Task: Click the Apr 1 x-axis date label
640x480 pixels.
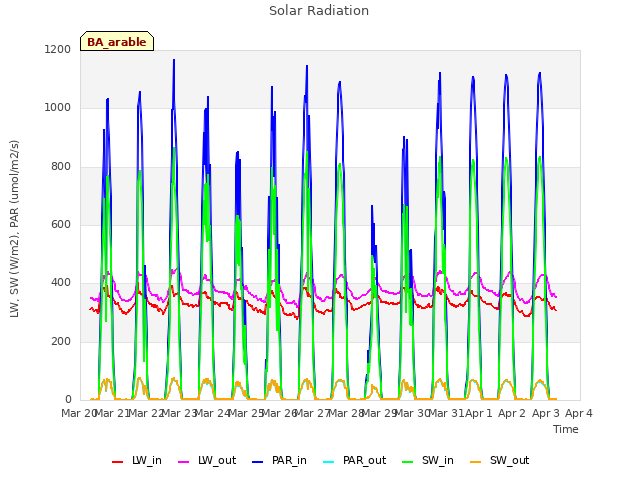Action: tap(479, 413)
